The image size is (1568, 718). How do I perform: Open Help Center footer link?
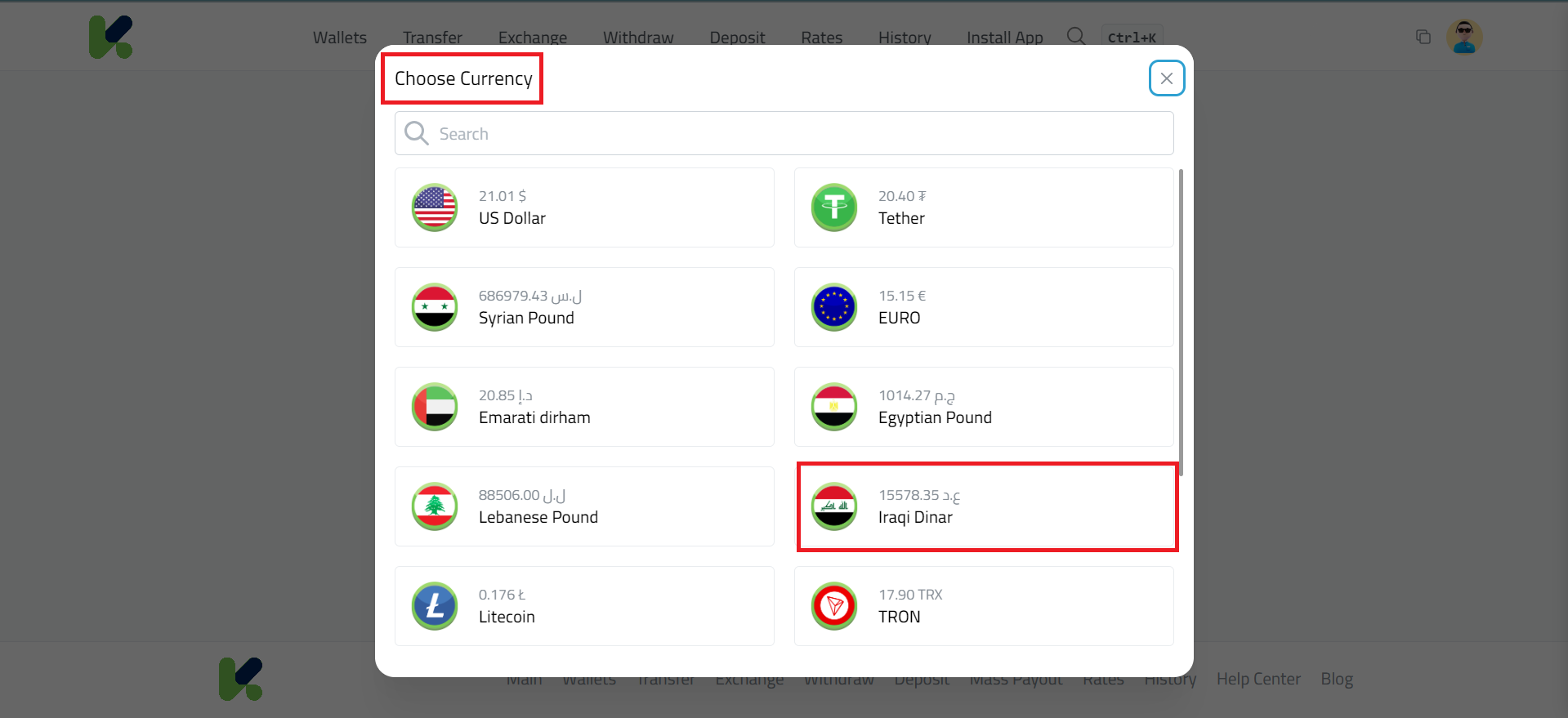pyautogui.click(x=1258, y=679)
